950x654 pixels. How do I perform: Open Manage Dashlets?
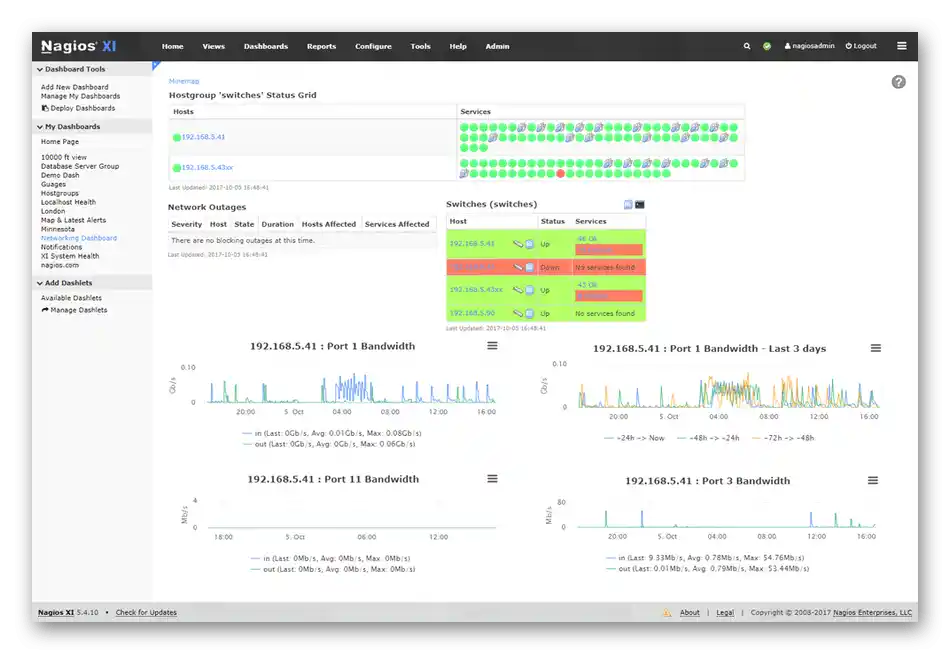pos(75,310)
